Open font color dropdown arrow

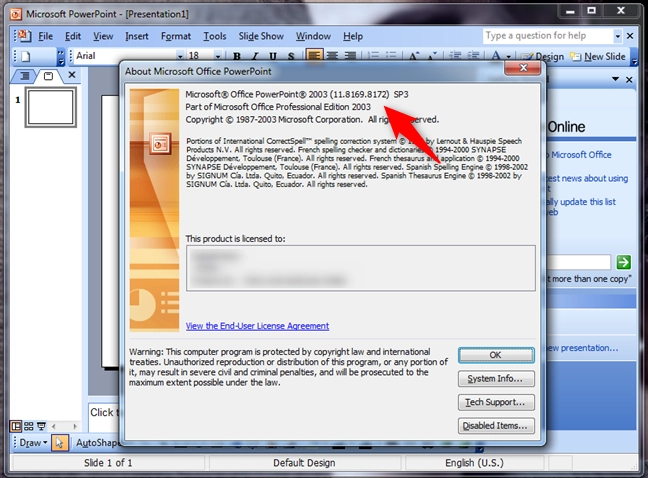click(509, 57)
